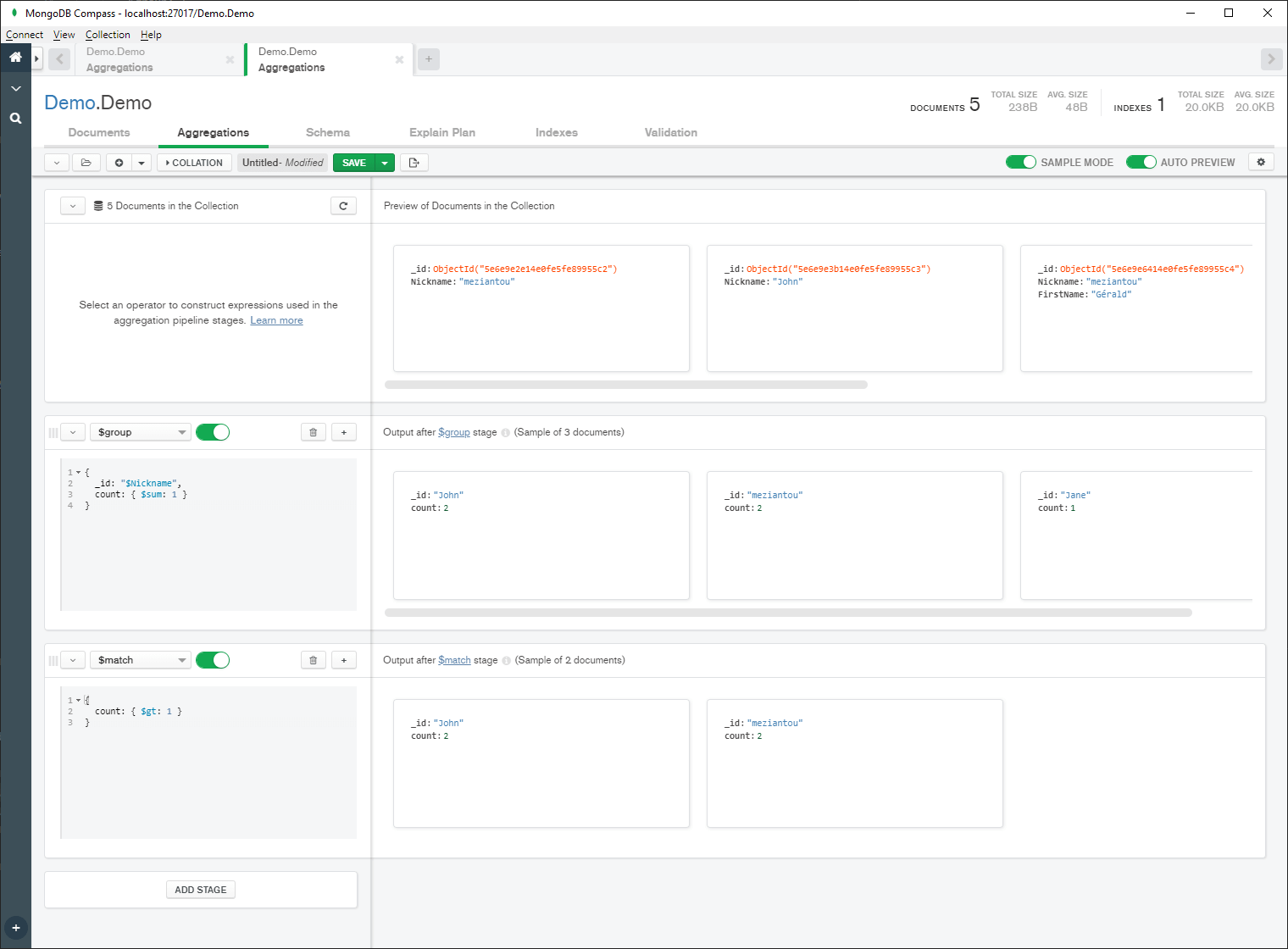
Task: Click the export pipeline icon next to Save
Action: point(414,163)
